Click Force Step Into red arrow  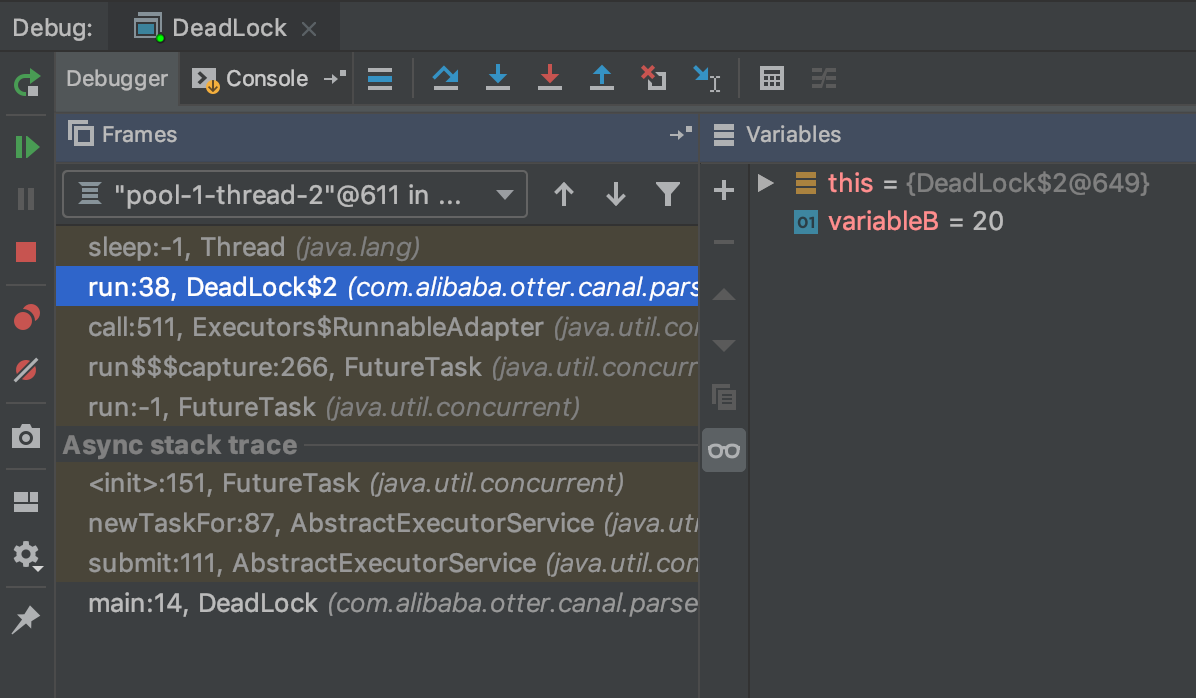(549, 78)
